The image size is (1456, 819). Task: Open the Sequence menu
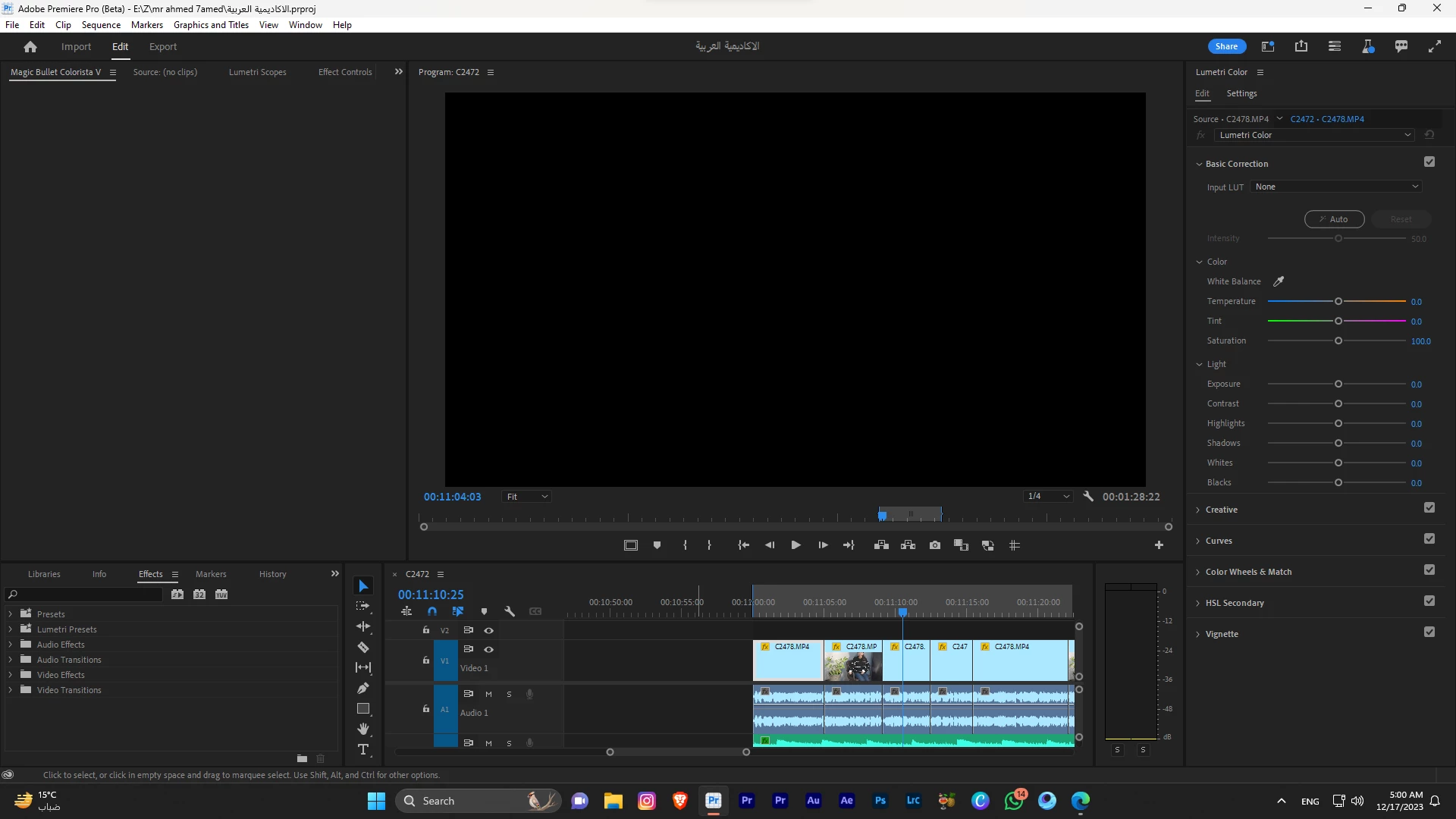(x=101, y=25)
